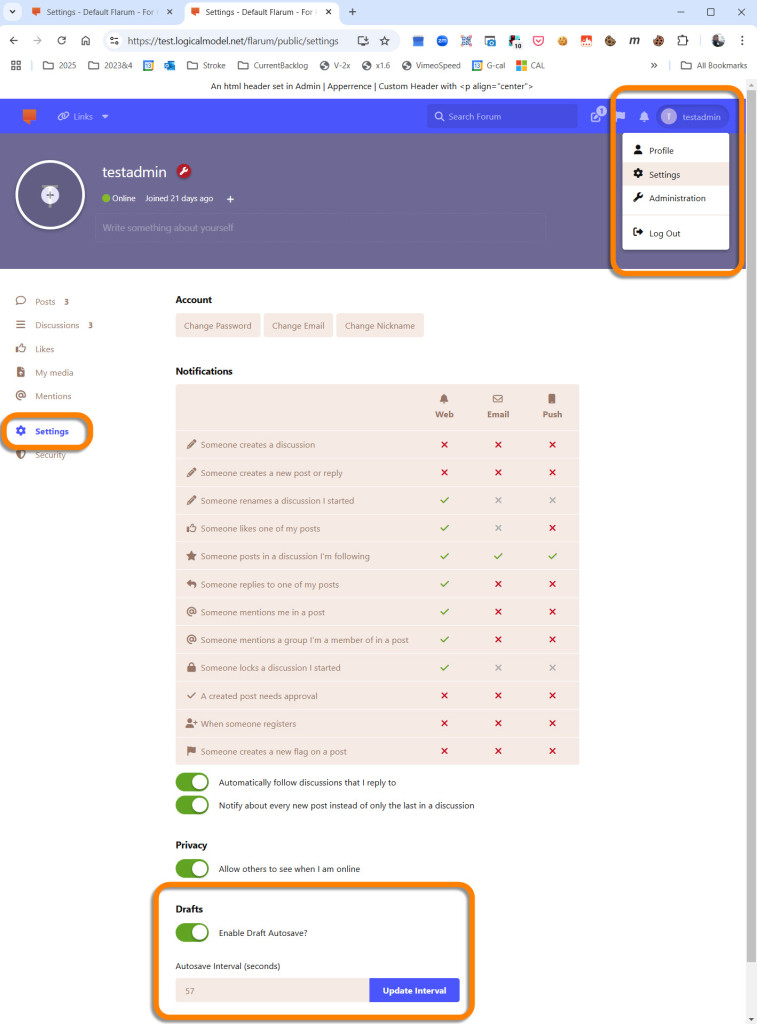Bookmark this page with the star icon
The image size is (757, 1024).
point(384,41)
